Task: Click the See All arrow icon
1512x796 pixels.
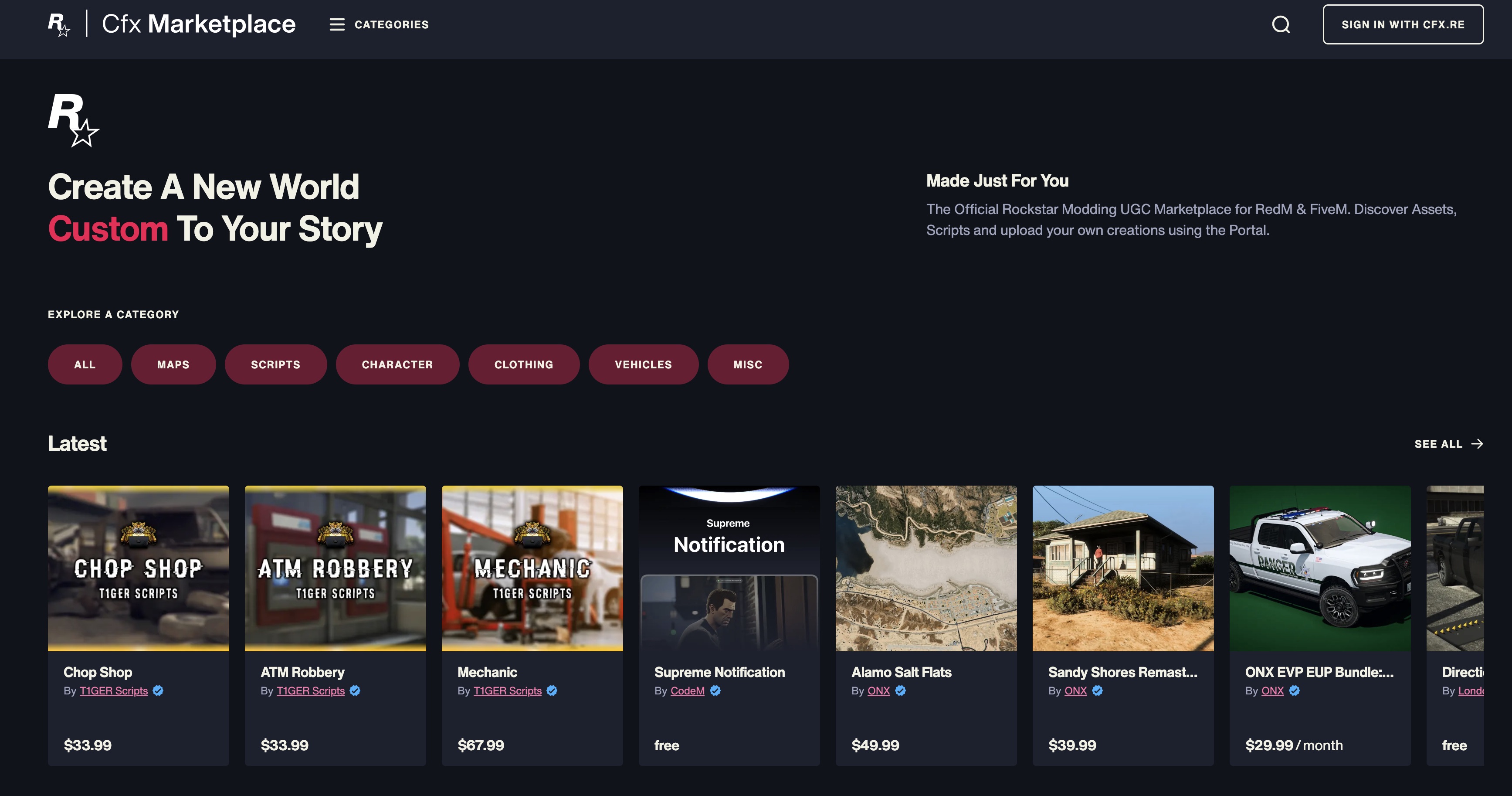Action: [x=1478, y=444]
